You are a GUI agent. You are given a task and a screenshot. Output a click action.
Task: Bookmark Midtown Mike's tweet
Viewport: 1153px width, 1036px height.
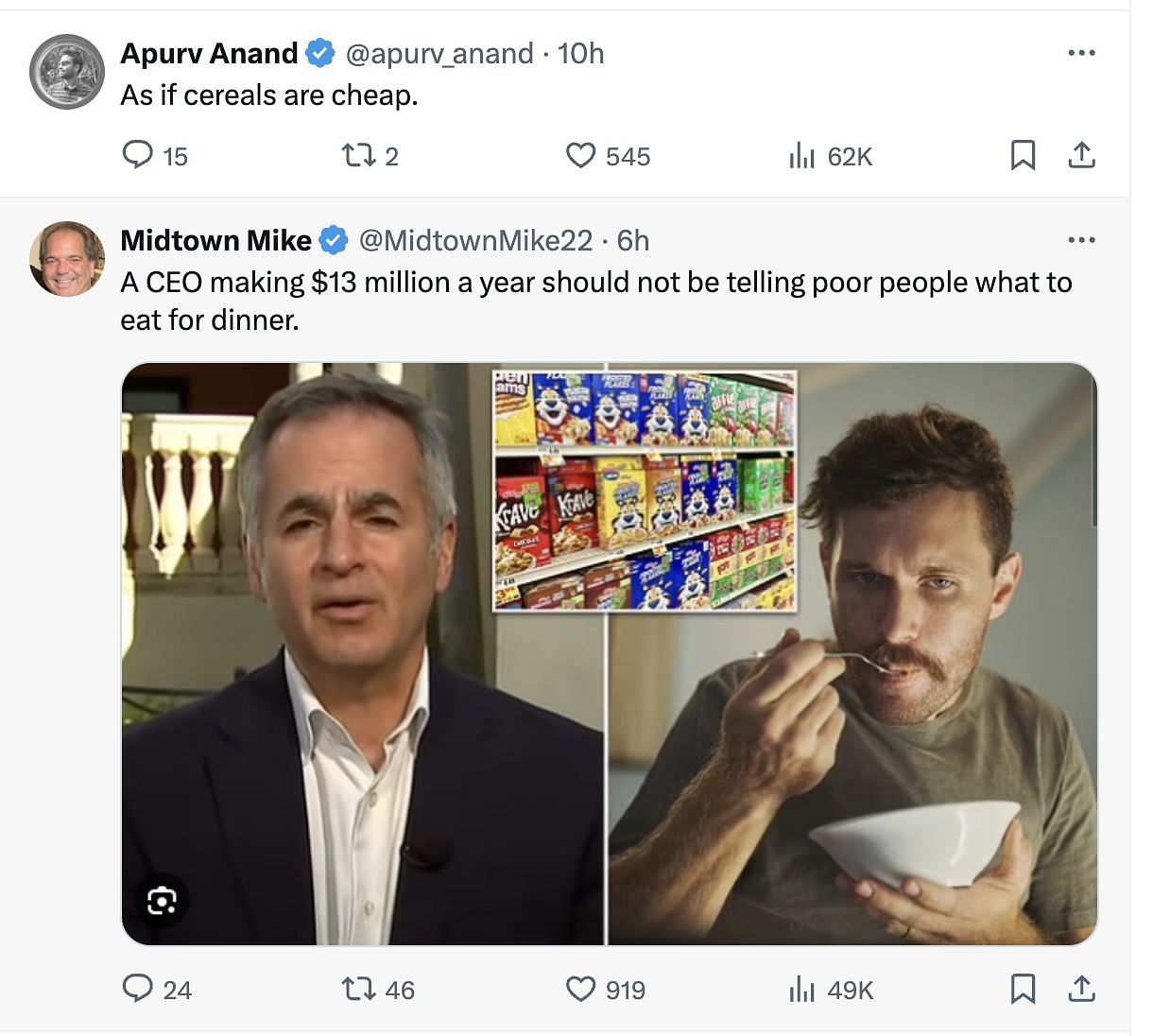click(x=1023, y=990)
